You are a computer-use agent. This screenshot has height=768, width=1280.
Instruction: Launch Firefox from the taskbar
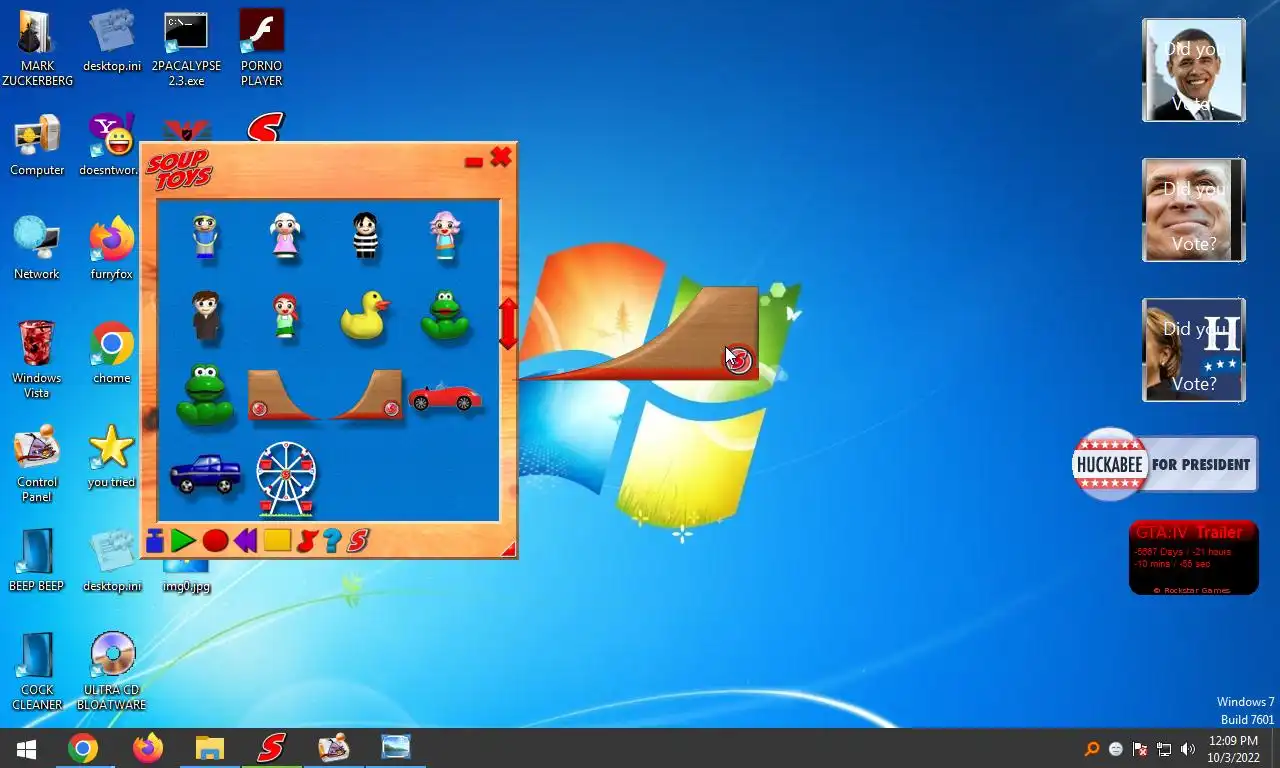coord(147,748)
